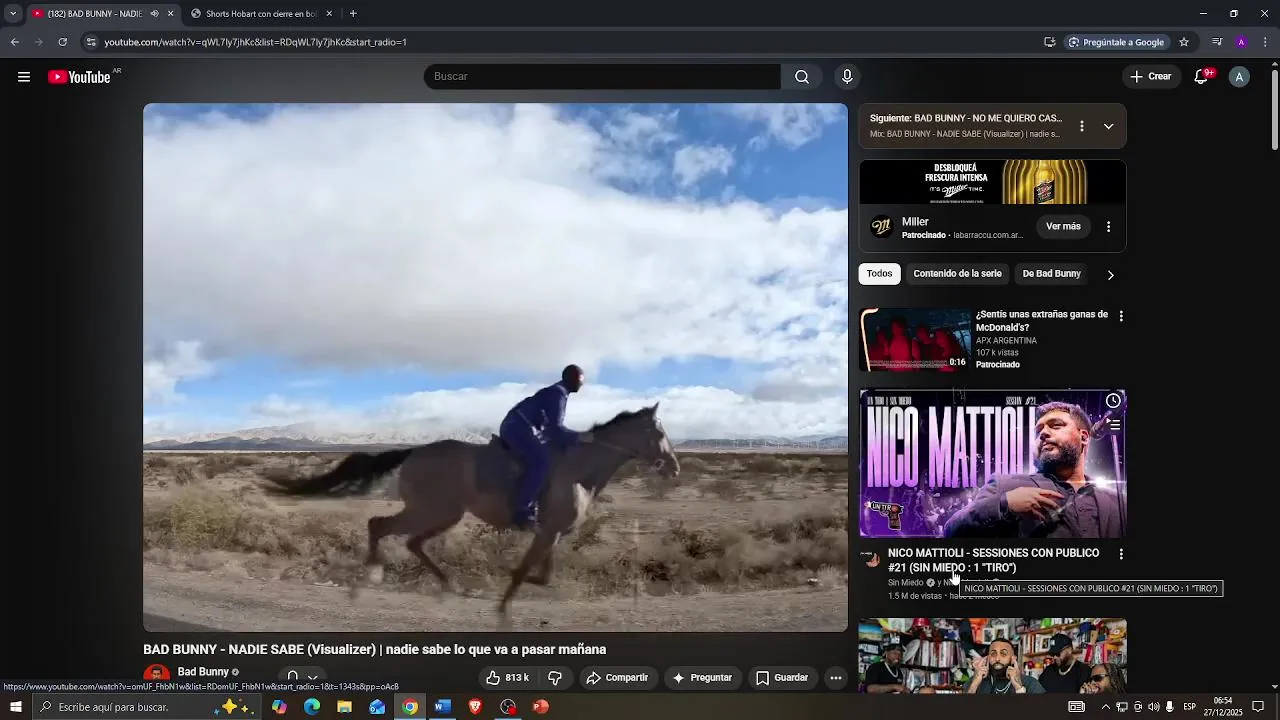Click the page vertical scrollbar
1280x720 pixels.
pos(1274,110)
